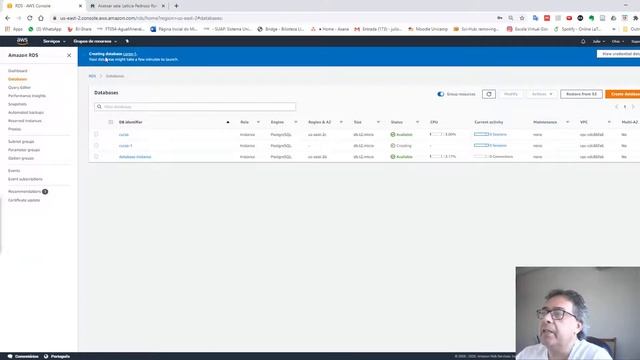Open the AWS notifications bell
Viewport: 640px width, 360px height.
coord(583,41)
